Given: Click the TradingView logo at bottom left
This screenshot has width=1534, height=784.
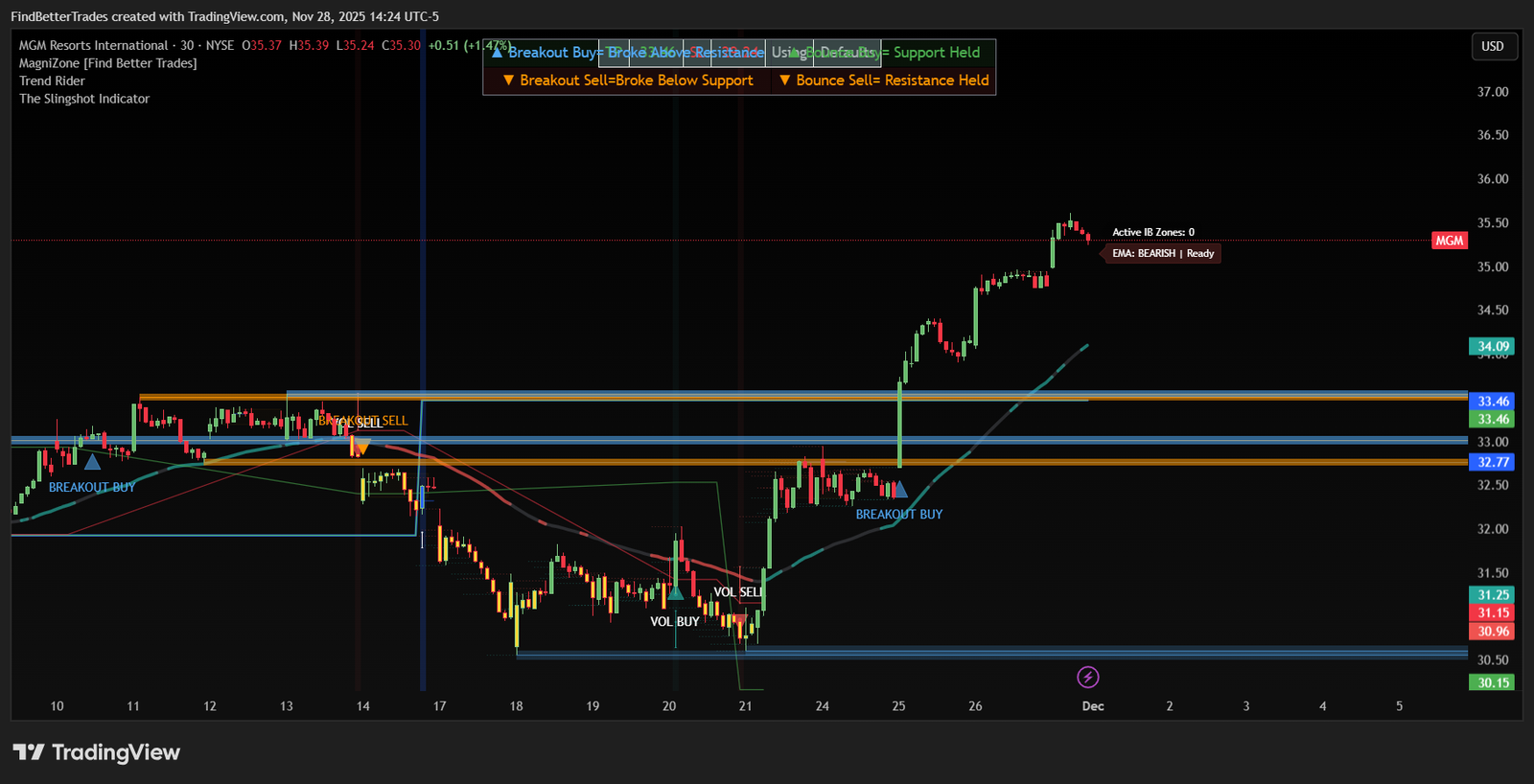Looking at the screenshot, I should click(x=96, y=752).
